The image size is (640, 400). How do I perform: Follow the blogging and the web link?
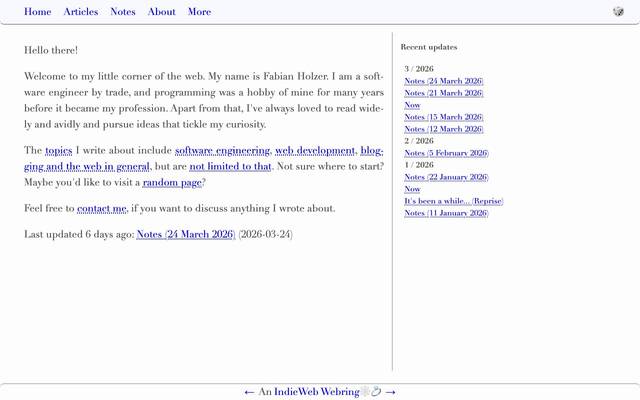(x=87, y=167)
